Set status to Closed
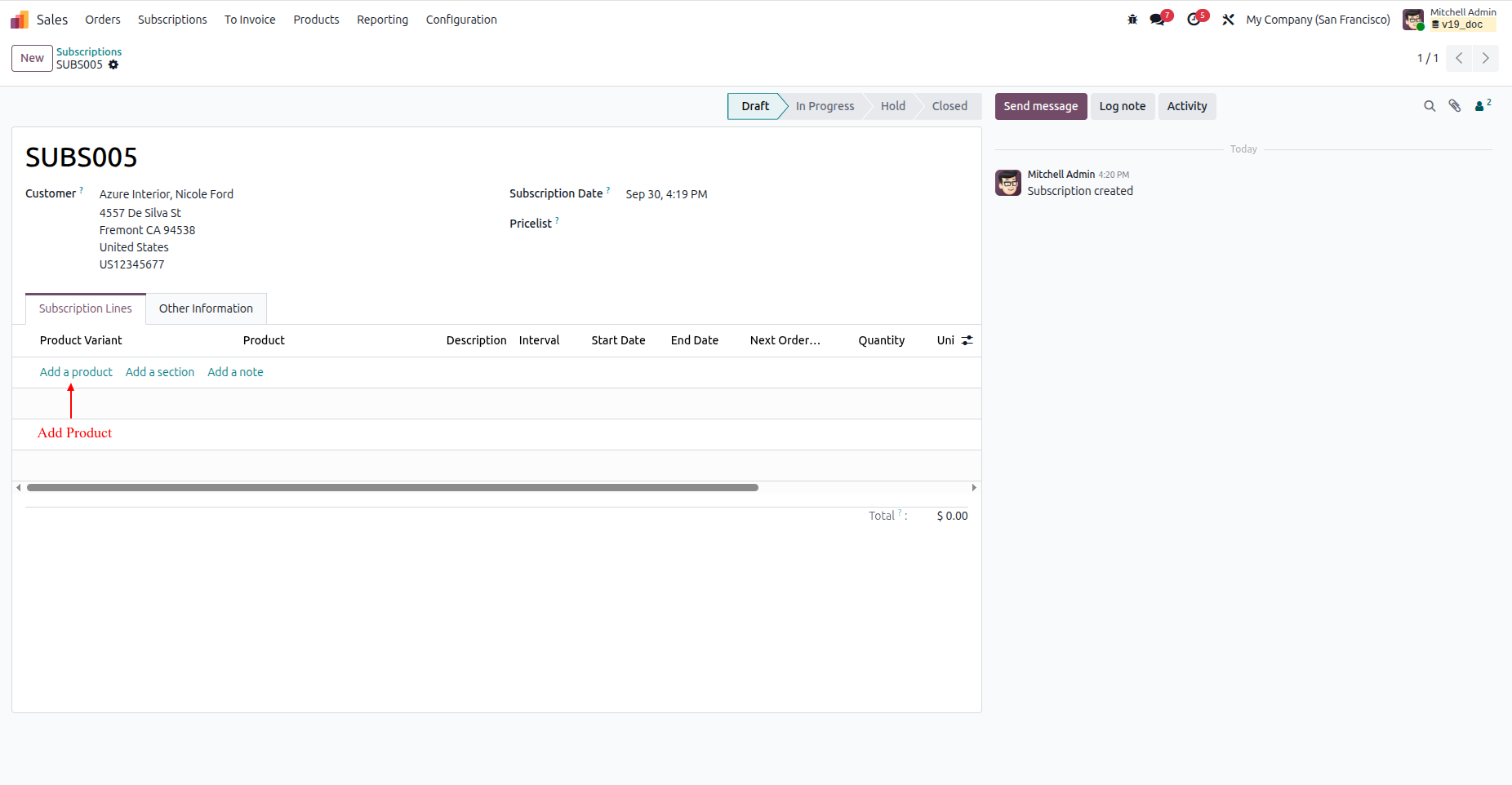Image resolution: width=1512 pixels, height=785 pixels. 949,106
